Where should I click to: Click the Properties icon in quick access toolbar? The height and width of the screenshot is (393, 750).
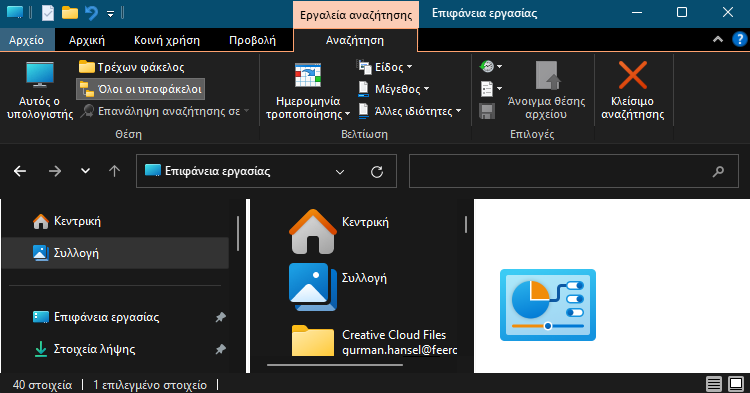pyautogui.click(x=48, y=13)
